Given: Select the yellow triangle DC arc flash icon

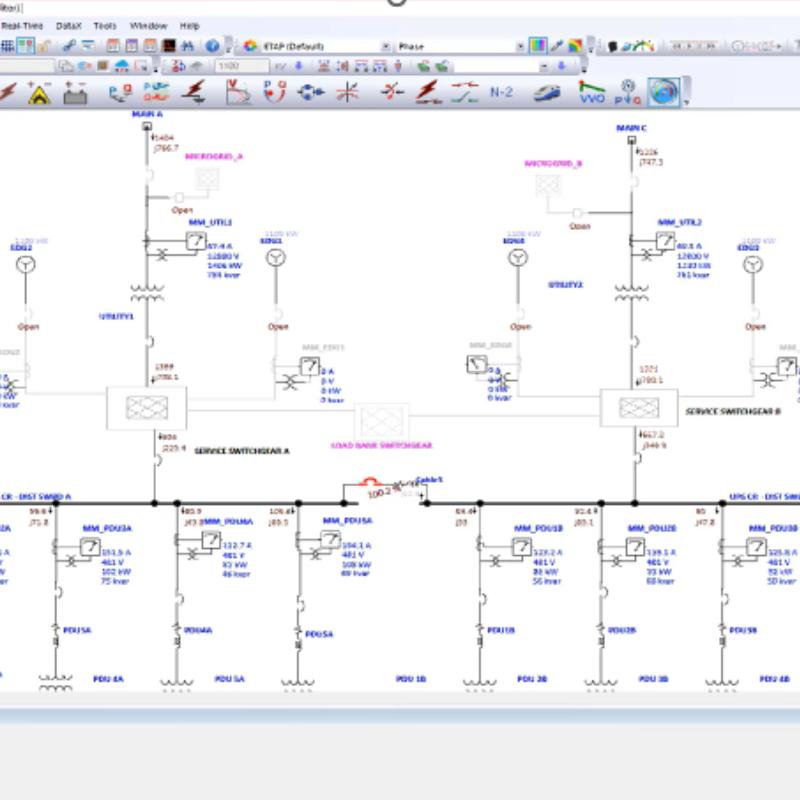Looking at the screenshot, I should [39, 93].
